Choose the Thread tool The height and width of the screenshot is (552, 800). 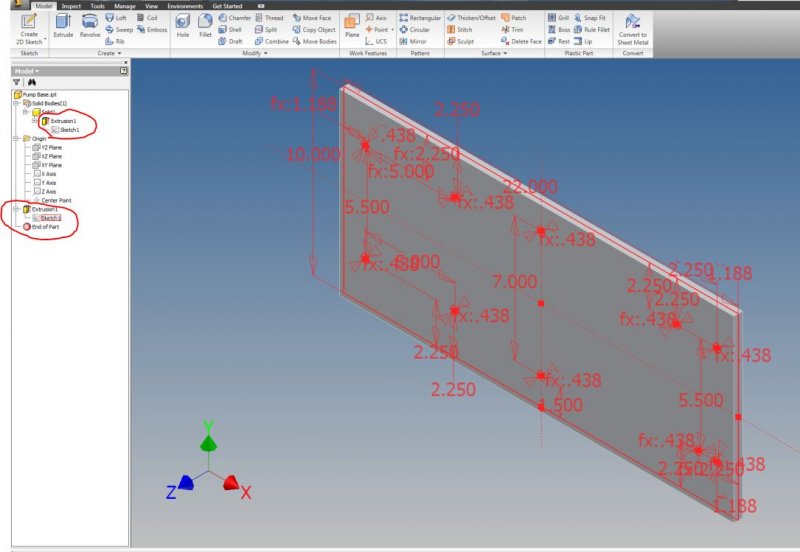coord(269,18)
